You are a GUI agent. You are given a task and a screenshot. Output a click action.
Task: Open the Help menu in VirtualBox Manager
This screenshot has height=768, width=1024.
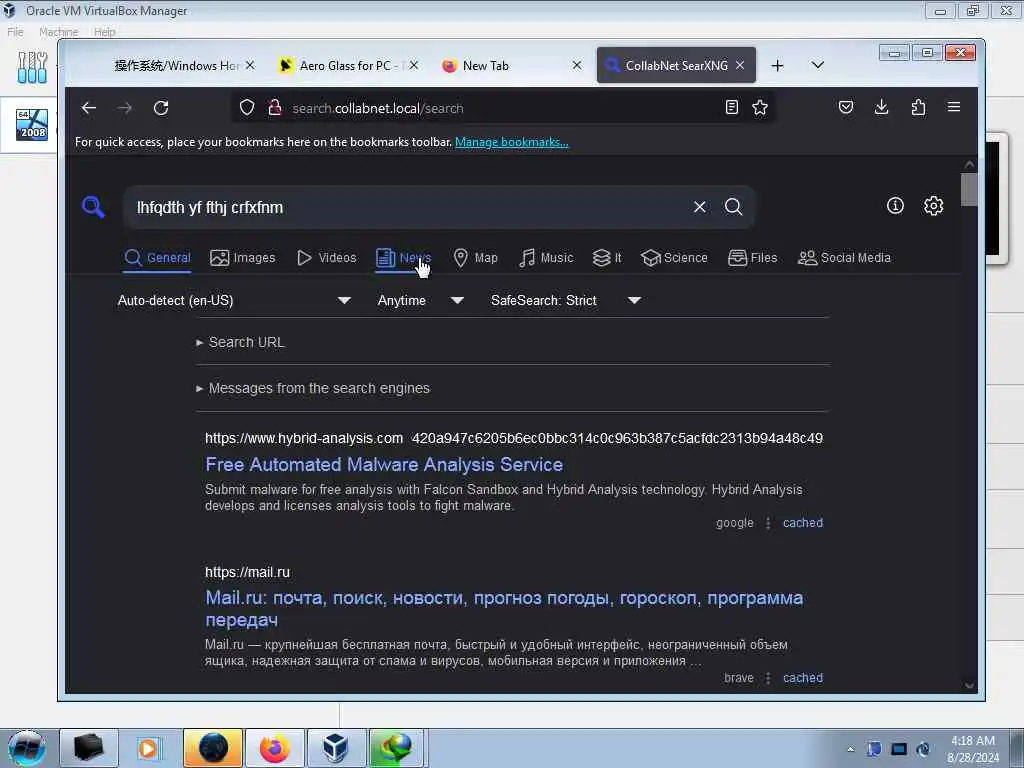tap(104, 31)
